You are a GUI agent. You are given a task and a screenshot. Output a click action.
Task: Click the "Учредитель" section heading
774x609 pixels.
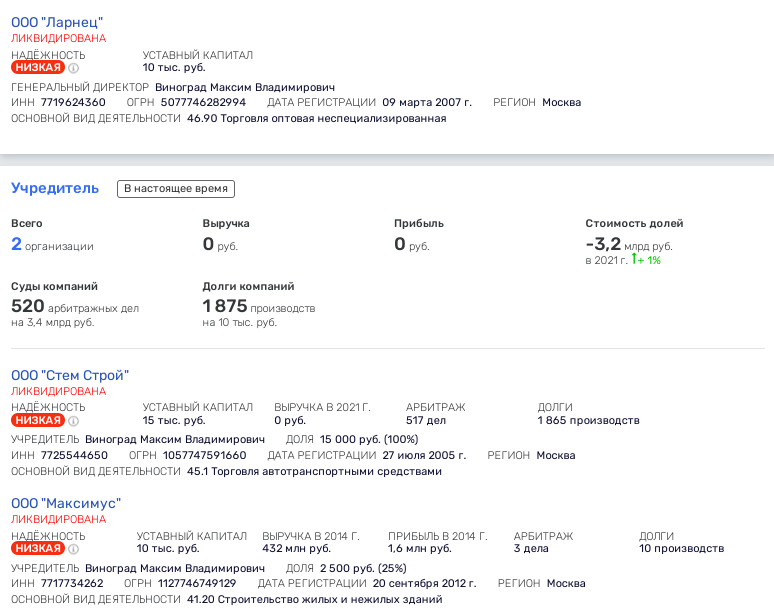[x=55, y=188]
